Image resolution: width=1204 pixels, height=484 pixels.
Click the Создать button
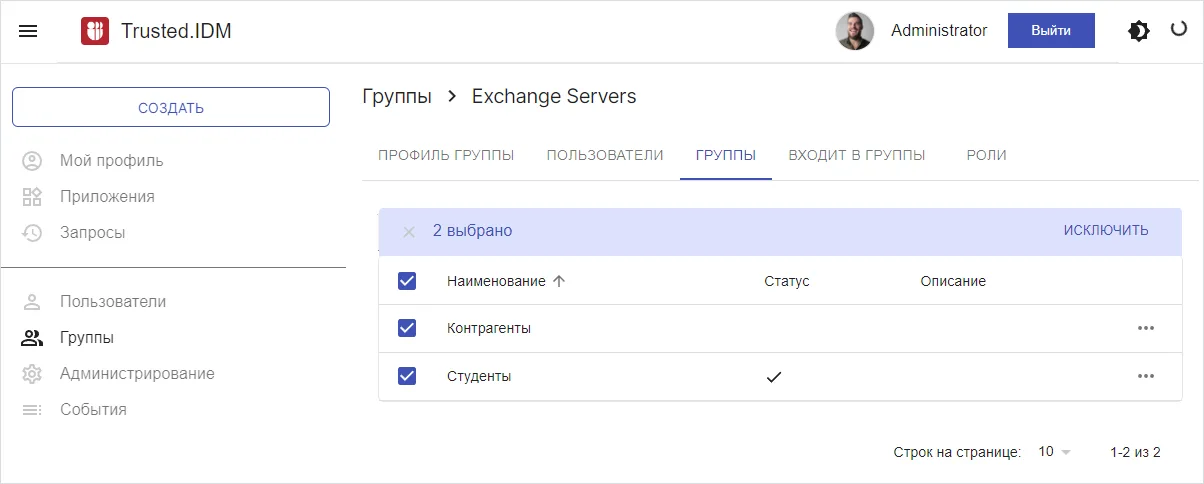171,108
